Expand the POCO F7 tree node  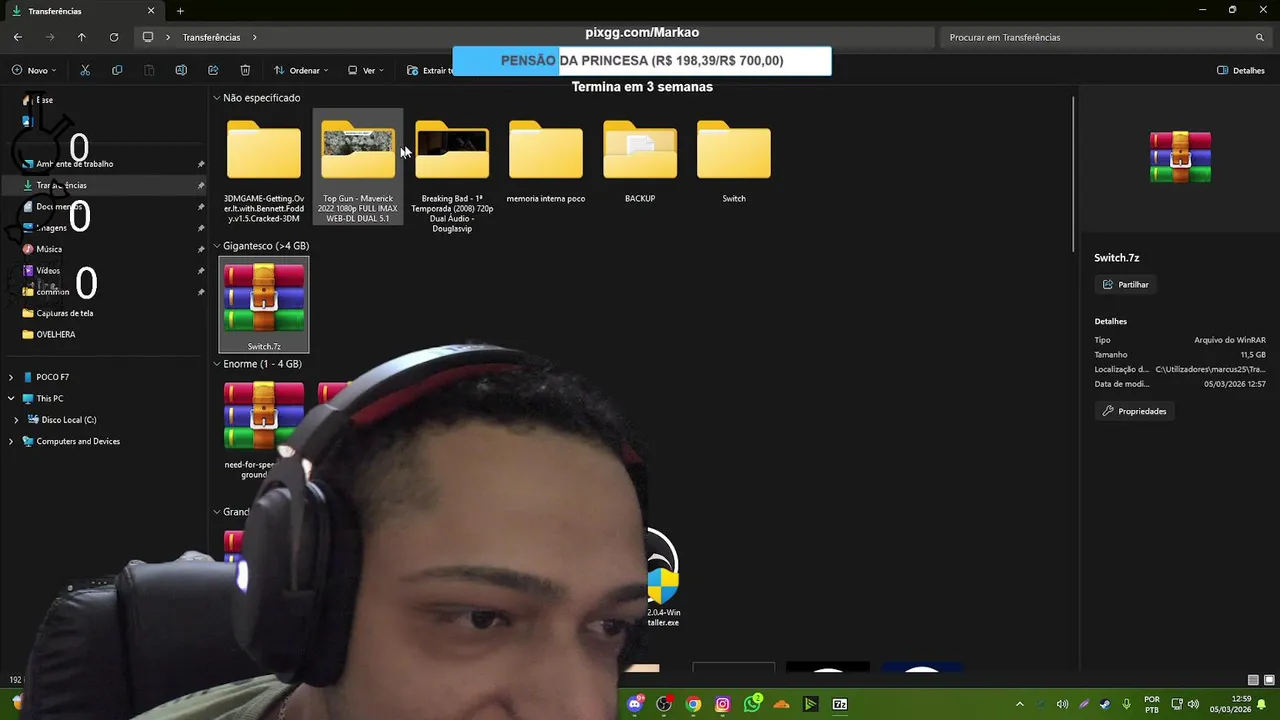tap(11, 377)
